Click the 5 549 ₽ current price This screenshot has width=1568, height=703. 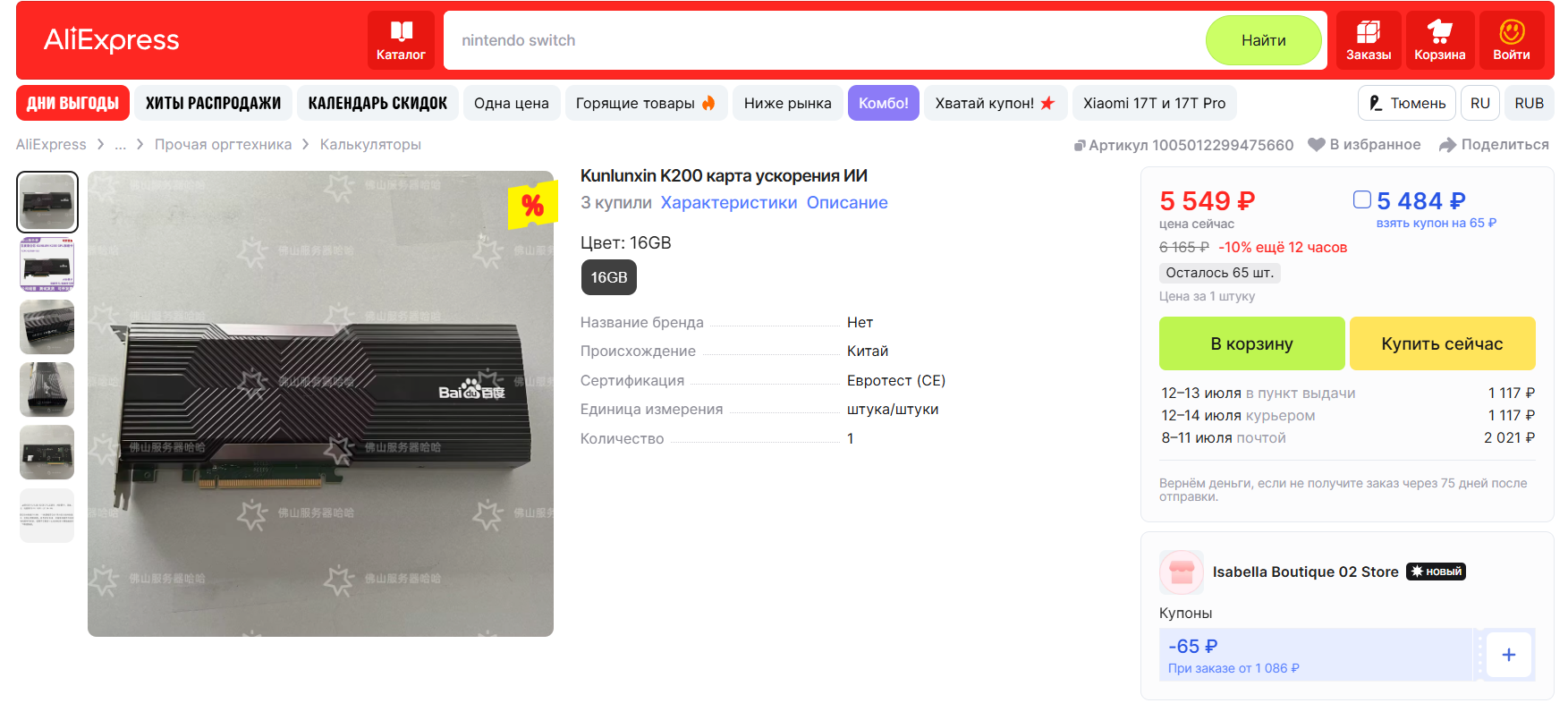coord(1208,201)
